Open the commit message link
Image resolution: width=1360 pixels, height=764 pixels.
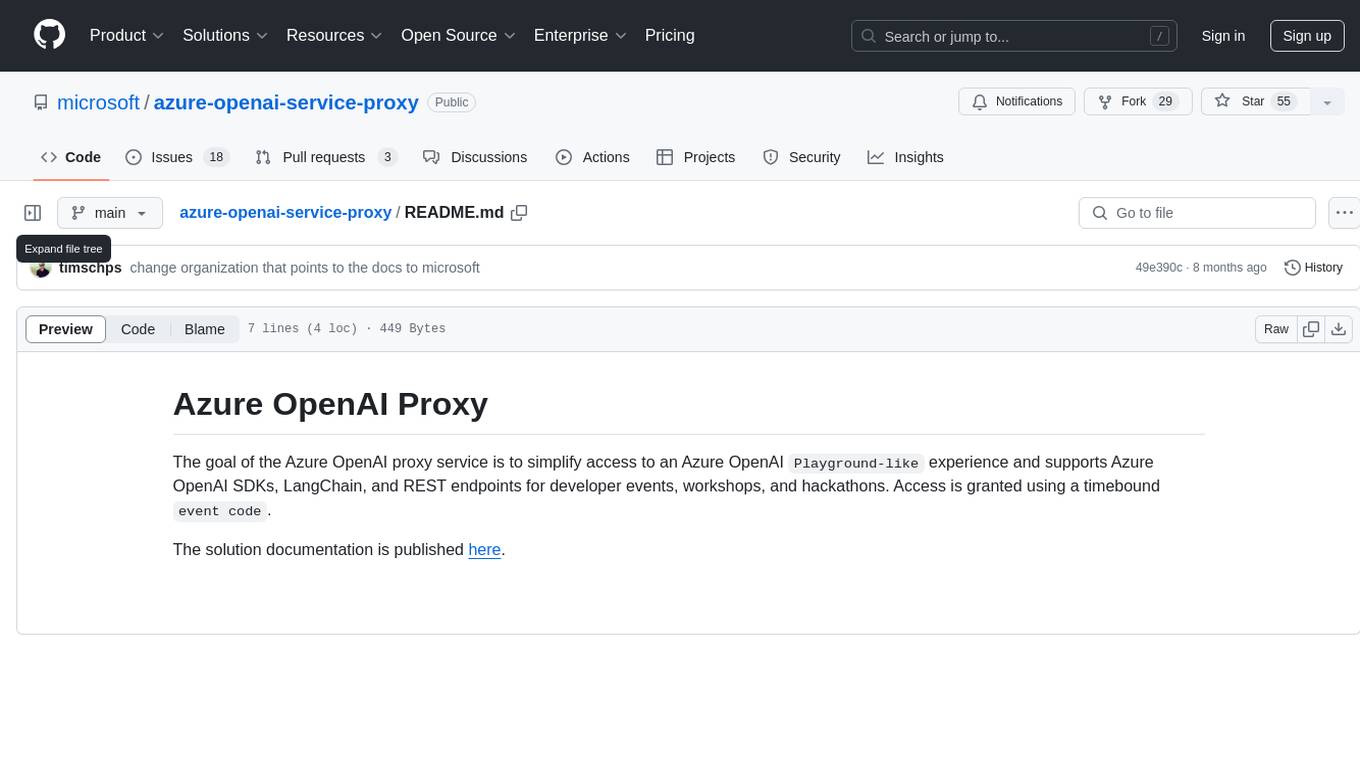pyautogui.click(x=305, y=268)
